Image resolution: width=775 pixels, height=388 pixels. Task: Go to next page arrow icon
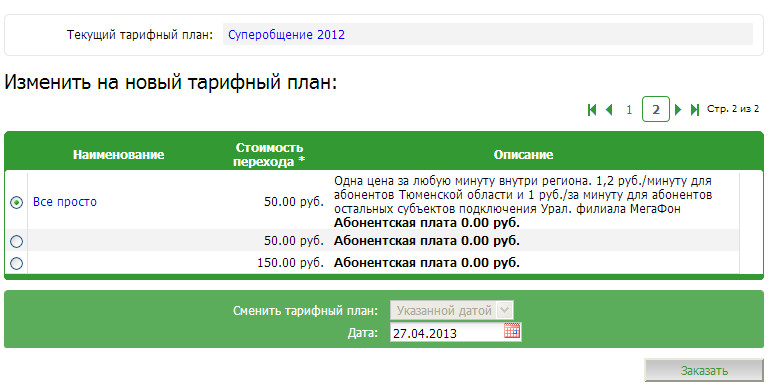pos(678,109)
